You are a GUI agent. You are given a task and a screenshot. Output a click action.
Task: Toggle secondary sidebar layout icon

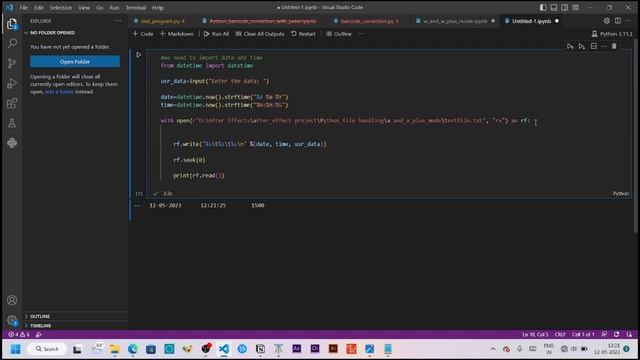click(564, 7)
